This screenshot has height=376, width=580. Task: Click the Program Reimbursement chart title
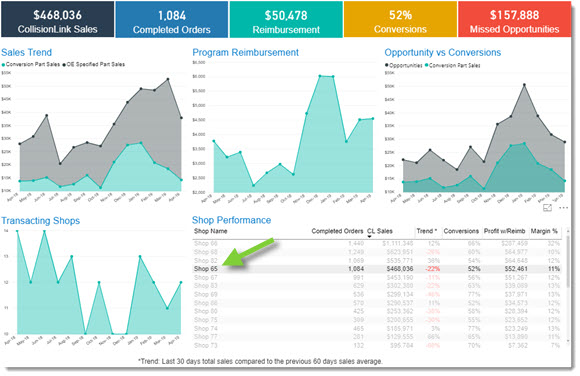[245, 53]
